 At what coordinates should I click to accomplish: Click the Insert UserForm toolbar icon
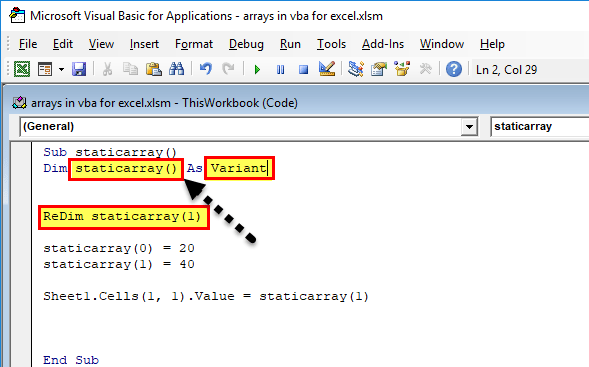tap(45, 69)
